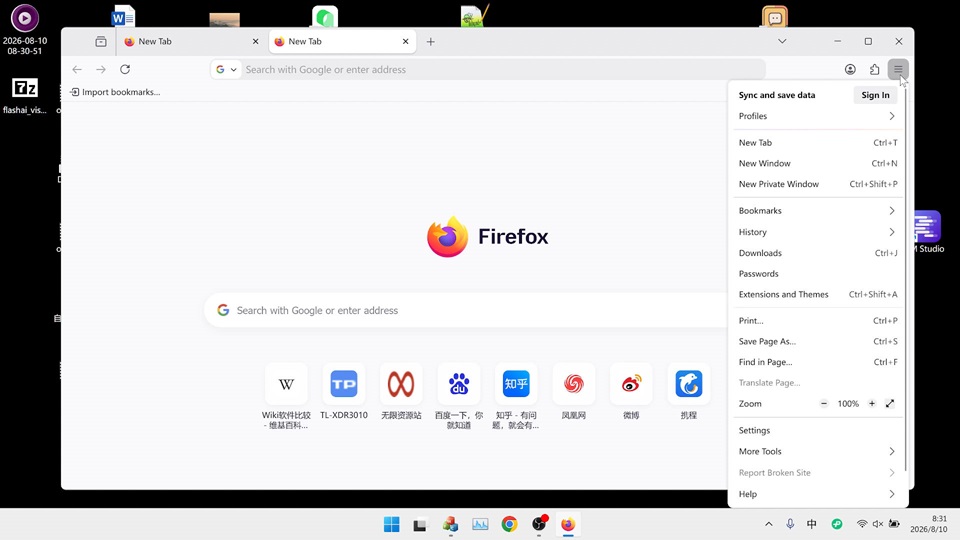Expand the More Tools submenu
The height and width of the screenshot is (540, 960).
[818, 451]
